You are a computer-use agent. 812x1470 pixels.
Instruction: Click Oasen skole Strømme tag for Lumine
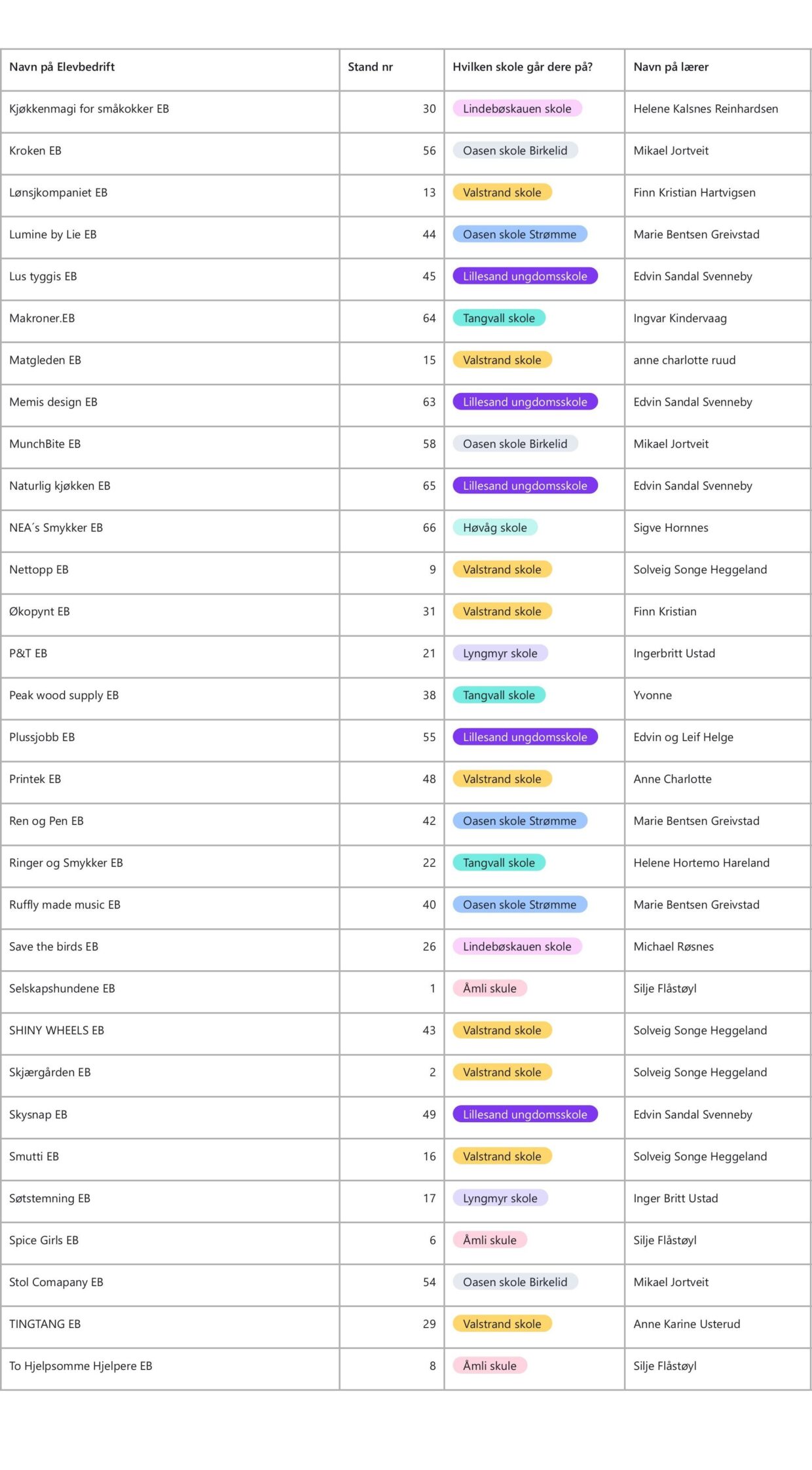(519, 235)
